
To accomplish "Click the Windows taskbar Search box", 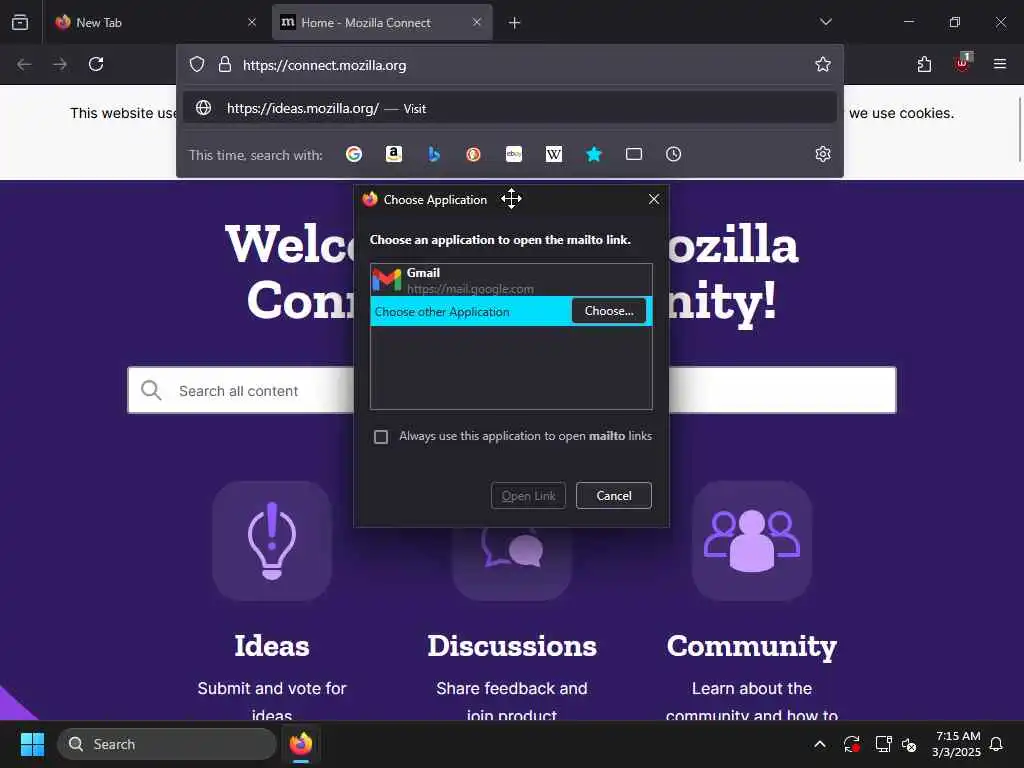I will click(x=167, y=744).
